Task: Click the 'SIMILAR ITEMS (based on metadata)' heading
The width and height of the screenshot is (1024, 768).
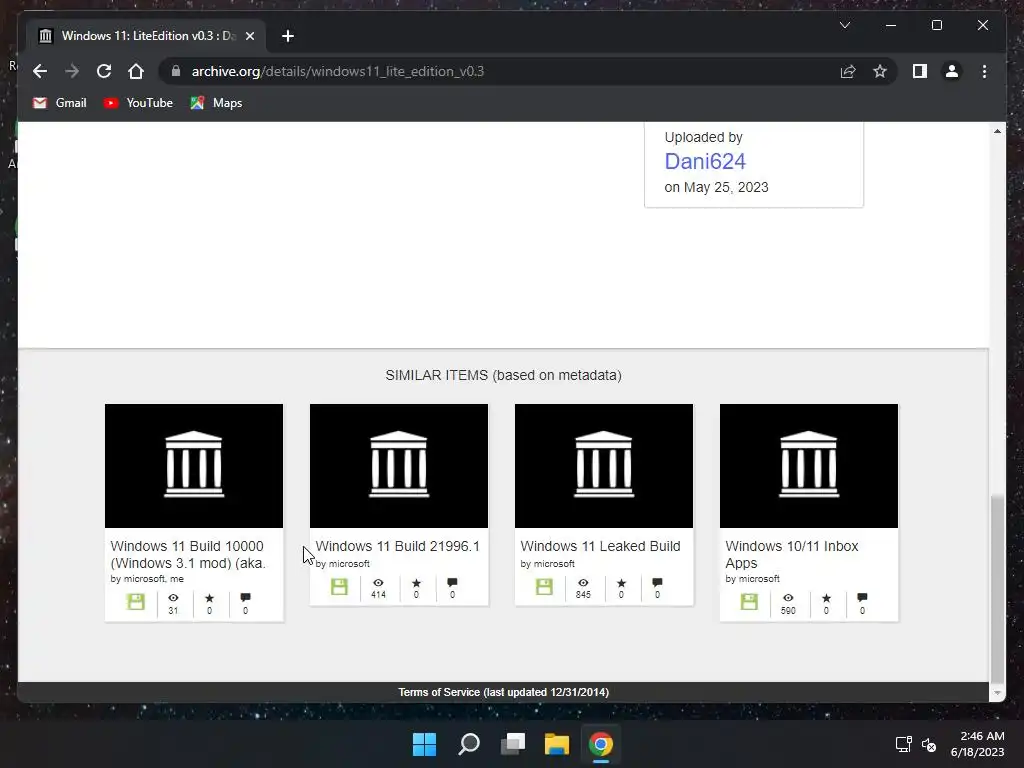Action: click(504, 376)
